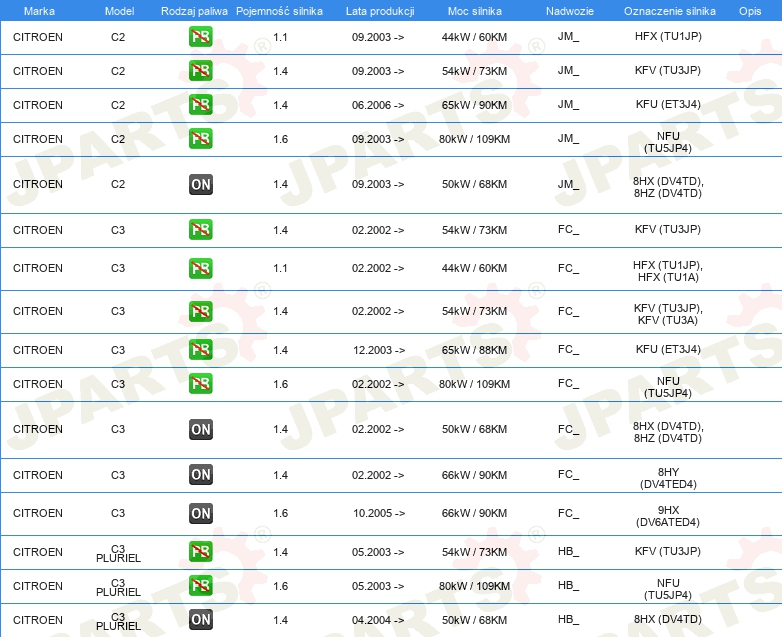Click 66kW / 90KM in the 8HY row
Image resolution: width=782 pixels, height=637 pixels.
click(x=474, y=475)
